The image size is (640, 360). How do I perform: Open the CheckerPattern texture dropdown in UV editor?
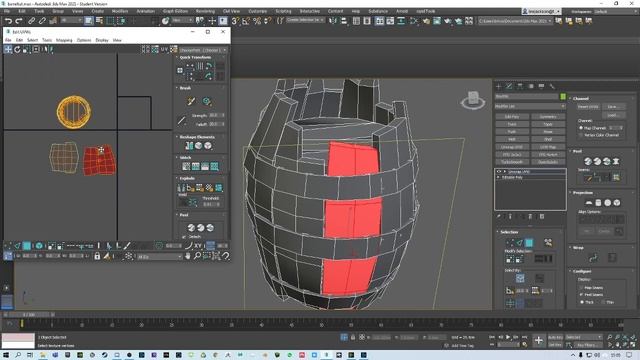[203, 50]
